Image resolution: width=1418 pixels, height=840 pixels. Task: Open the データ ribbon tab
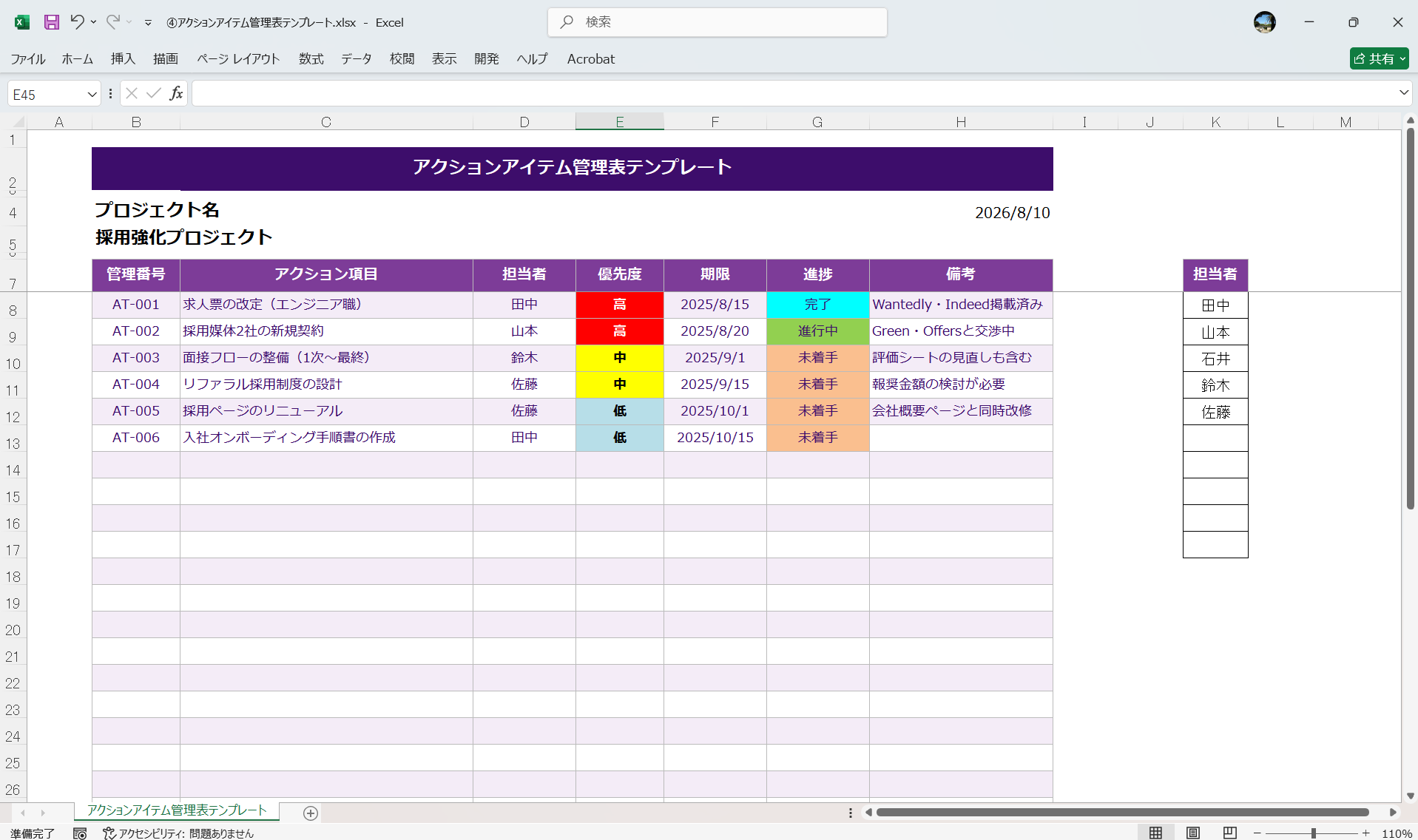pos(357,59)
